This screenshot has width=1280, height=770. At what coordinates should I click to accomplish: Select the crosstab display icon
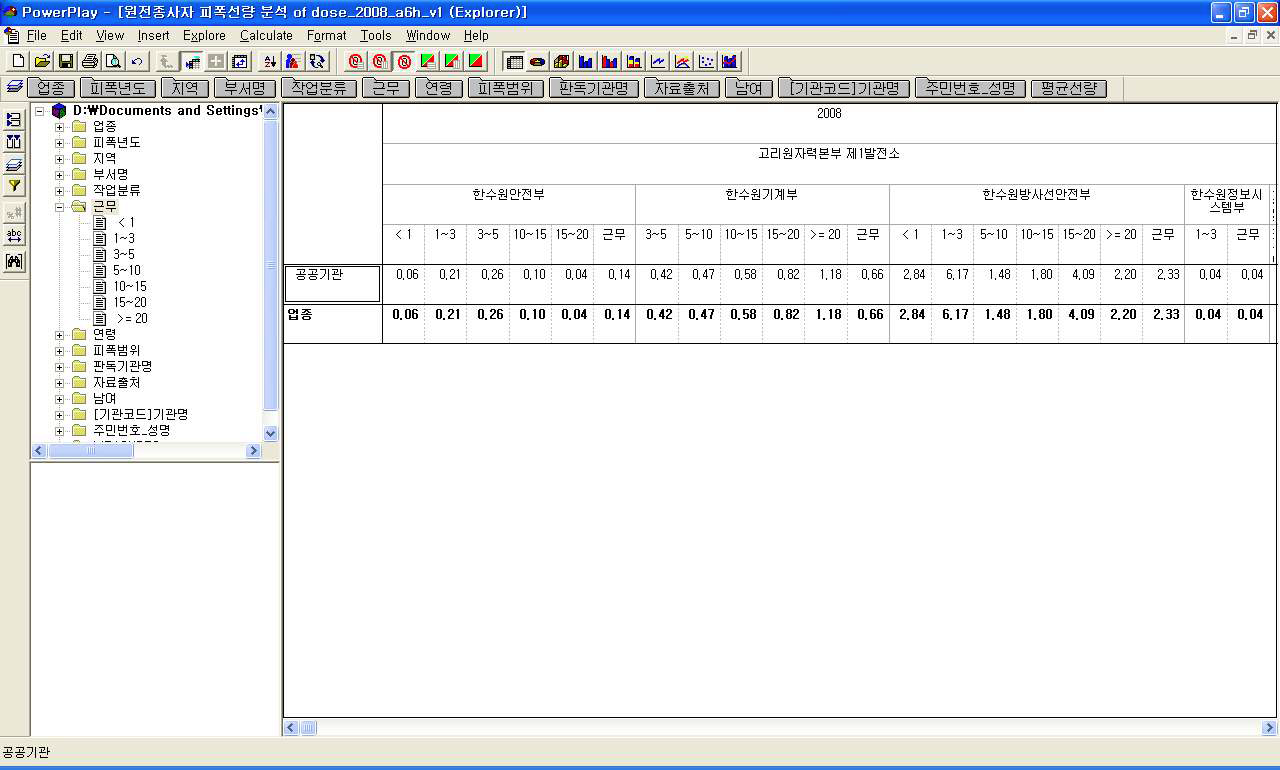(x=513, y=61)
